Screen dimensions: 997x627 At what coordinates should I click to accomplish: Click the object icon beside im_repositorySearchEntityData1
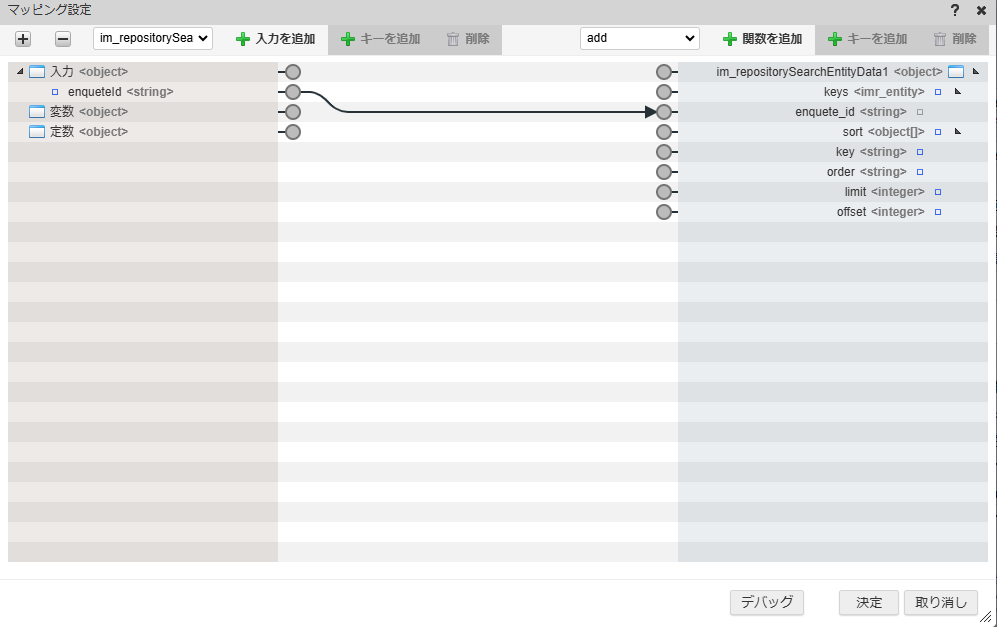coord(957,71)
